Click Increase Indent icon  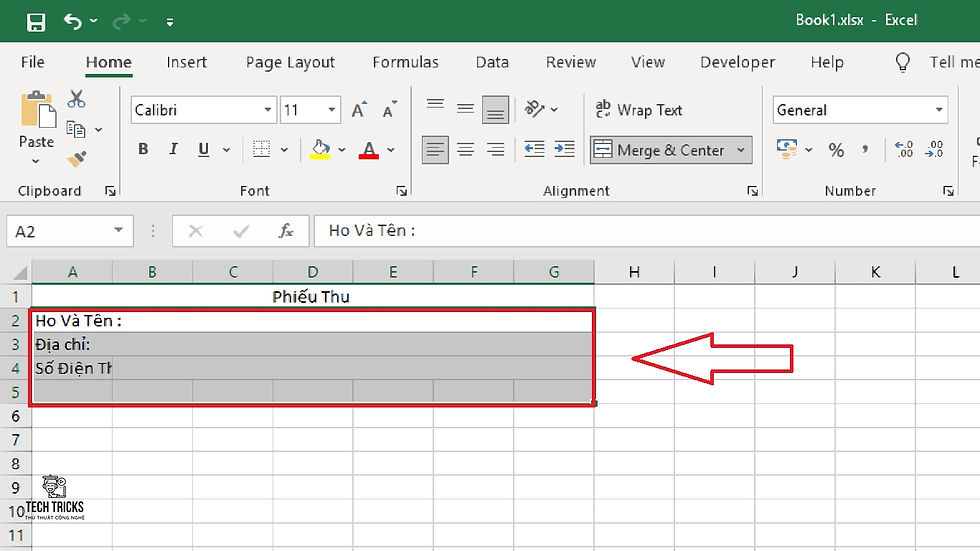click(x=564, y=150)
